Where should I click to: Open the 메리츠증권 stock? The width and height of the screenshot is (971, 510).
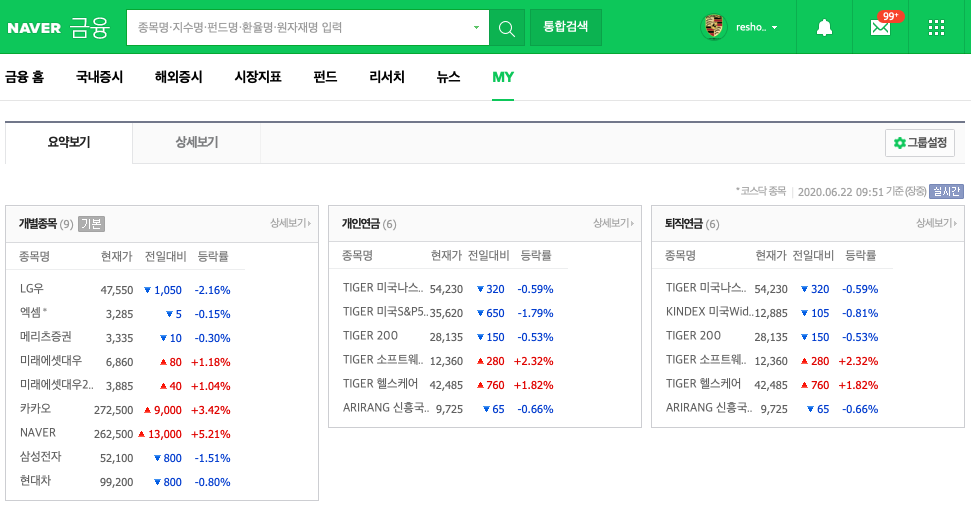click(x=46, y=337)
